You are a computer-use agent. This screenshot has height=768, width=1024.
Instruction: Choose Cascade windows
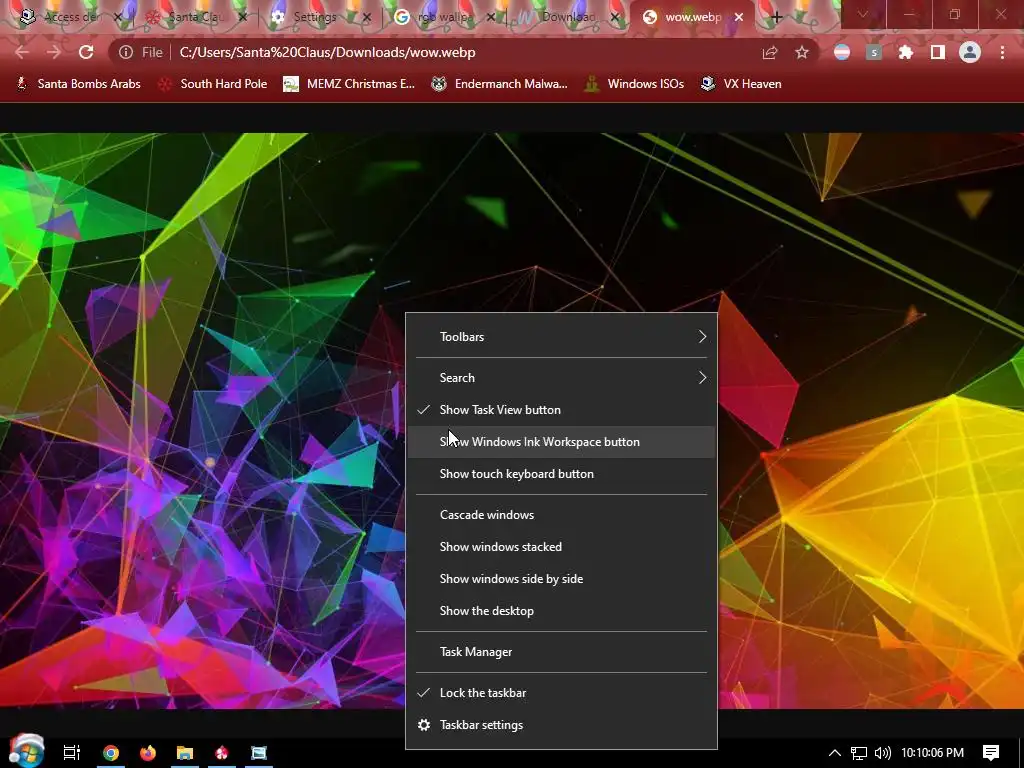pos(562,515)
